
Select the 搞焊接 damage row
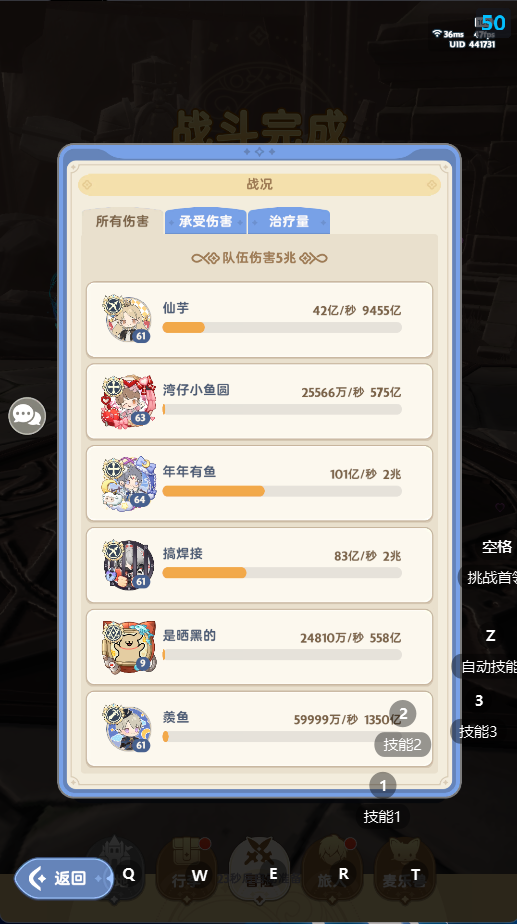coord(259,565)
